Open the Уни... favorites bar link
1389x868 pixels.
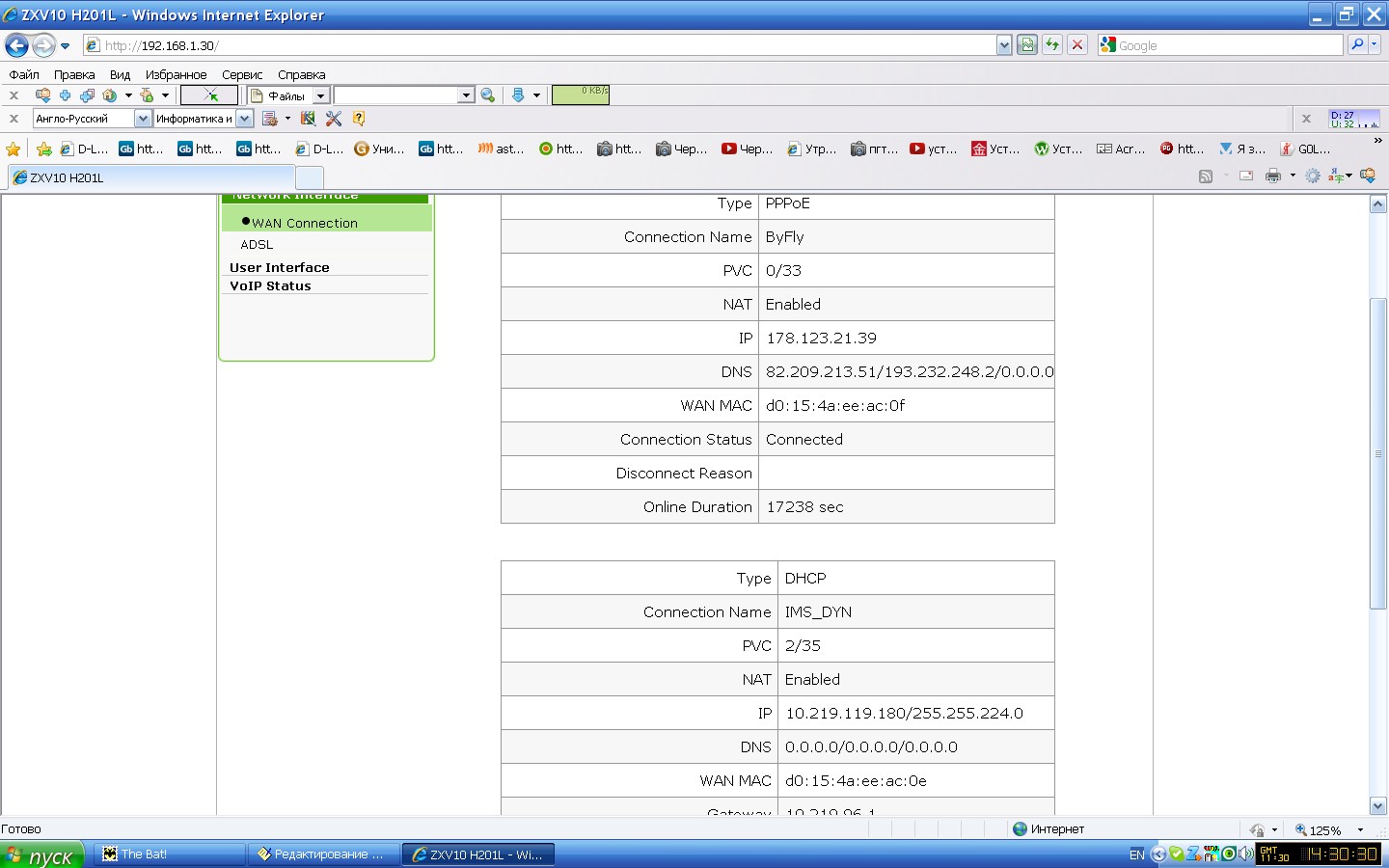[x=379, y=149]
